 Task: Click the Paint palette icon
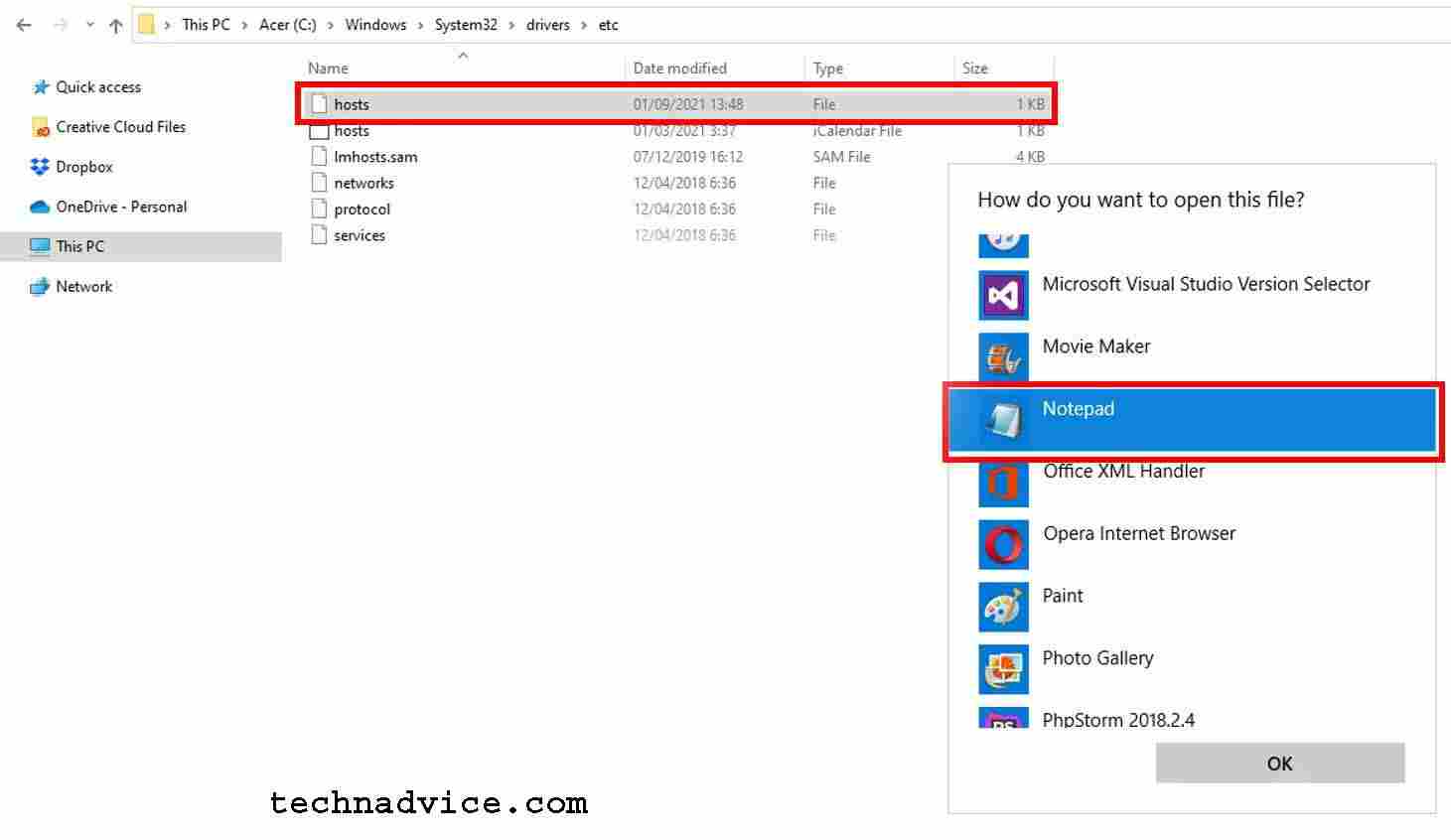(x=1003, y=608)
